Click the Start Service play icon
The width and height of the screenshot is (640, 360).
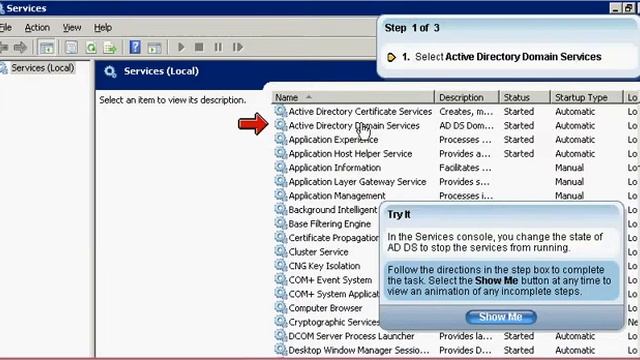coord(181,47)
